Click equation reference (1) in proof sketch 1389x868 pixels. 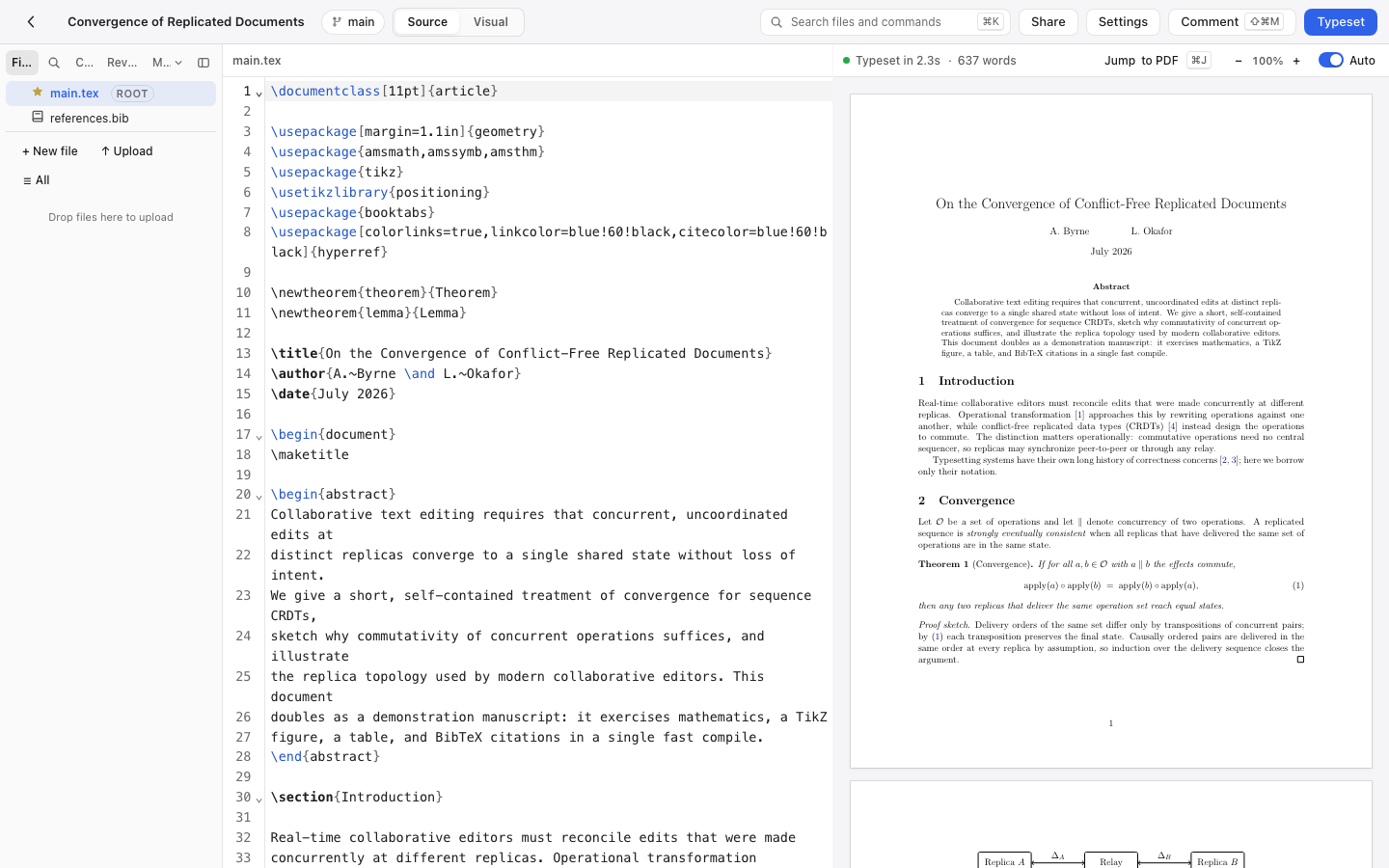click(937, 637)
